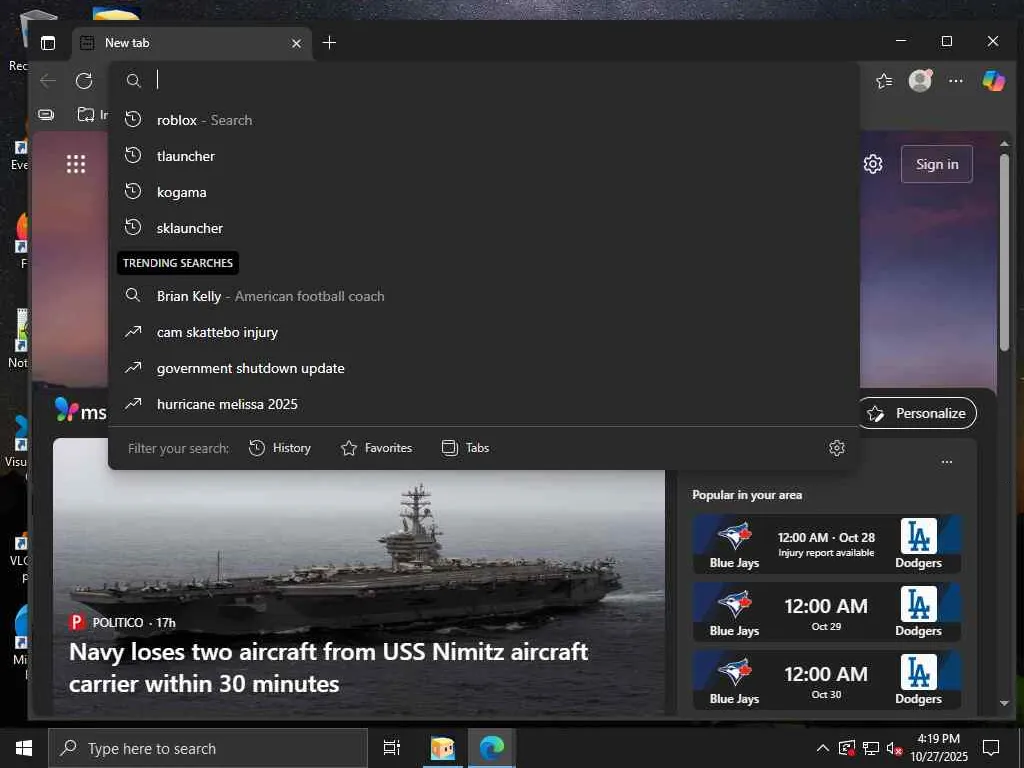Screen dimensions: 1024x768
Task: Open the page settings gear icon
Action: (873, 164)
